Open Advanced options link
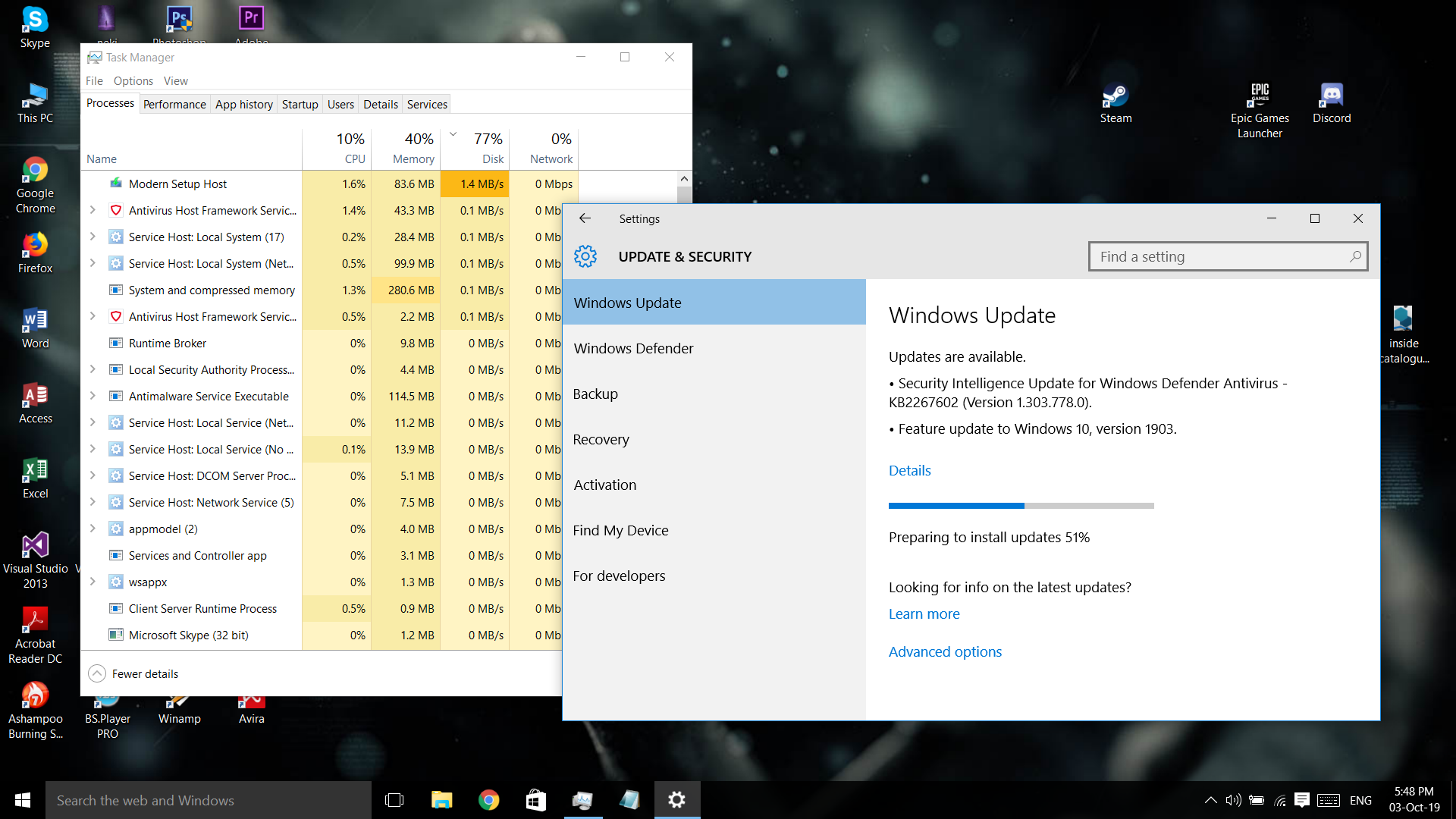The image size is (1456, 819). [945, 651]
